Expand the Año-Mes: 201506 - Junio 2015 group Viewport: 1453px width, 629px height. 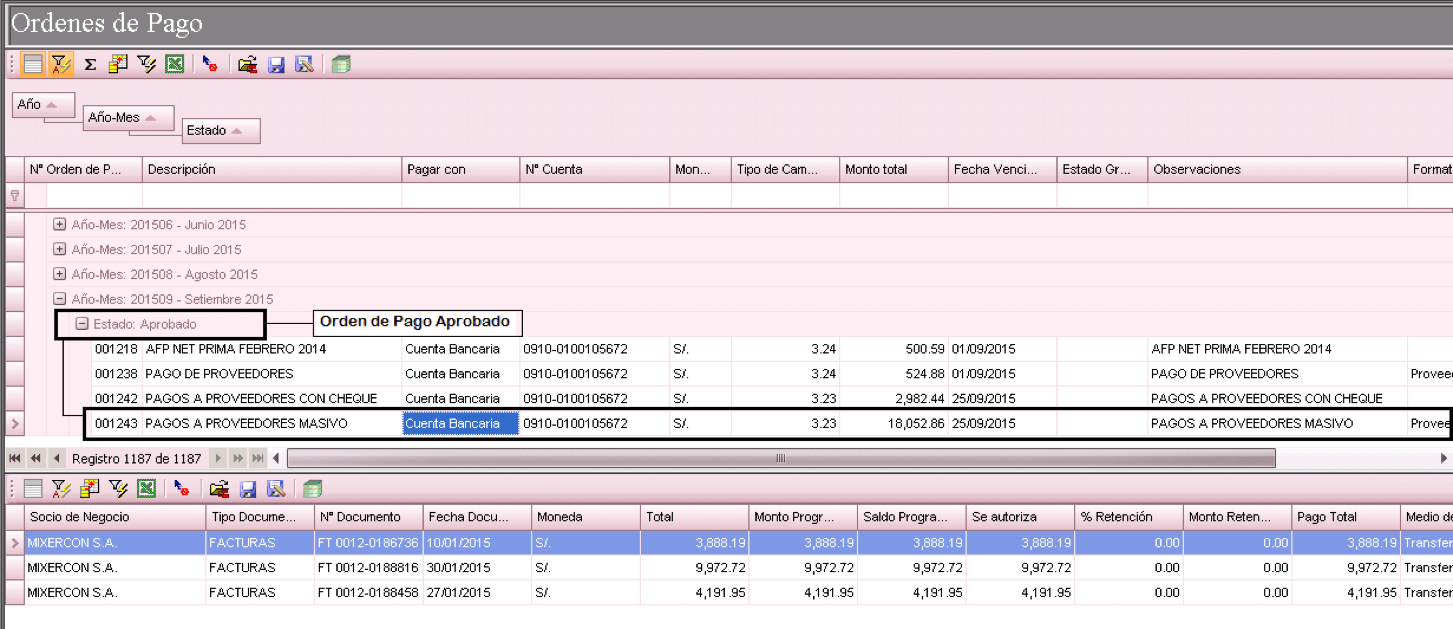click(x=60, y=225)
